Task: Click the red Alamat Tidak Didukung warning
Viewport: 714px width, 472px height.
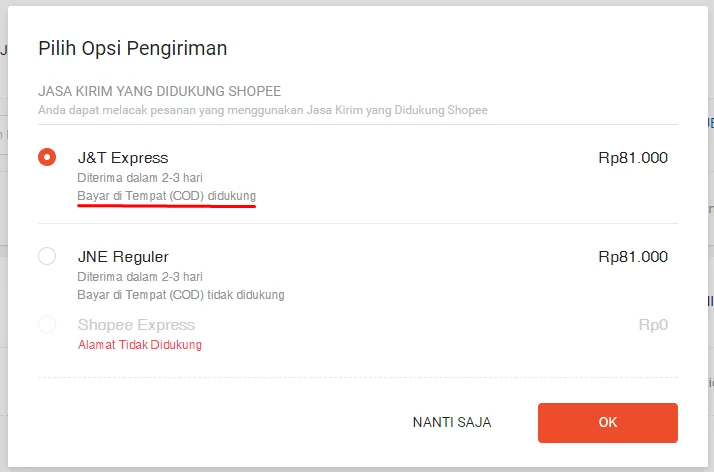Action: pos(140,345)
